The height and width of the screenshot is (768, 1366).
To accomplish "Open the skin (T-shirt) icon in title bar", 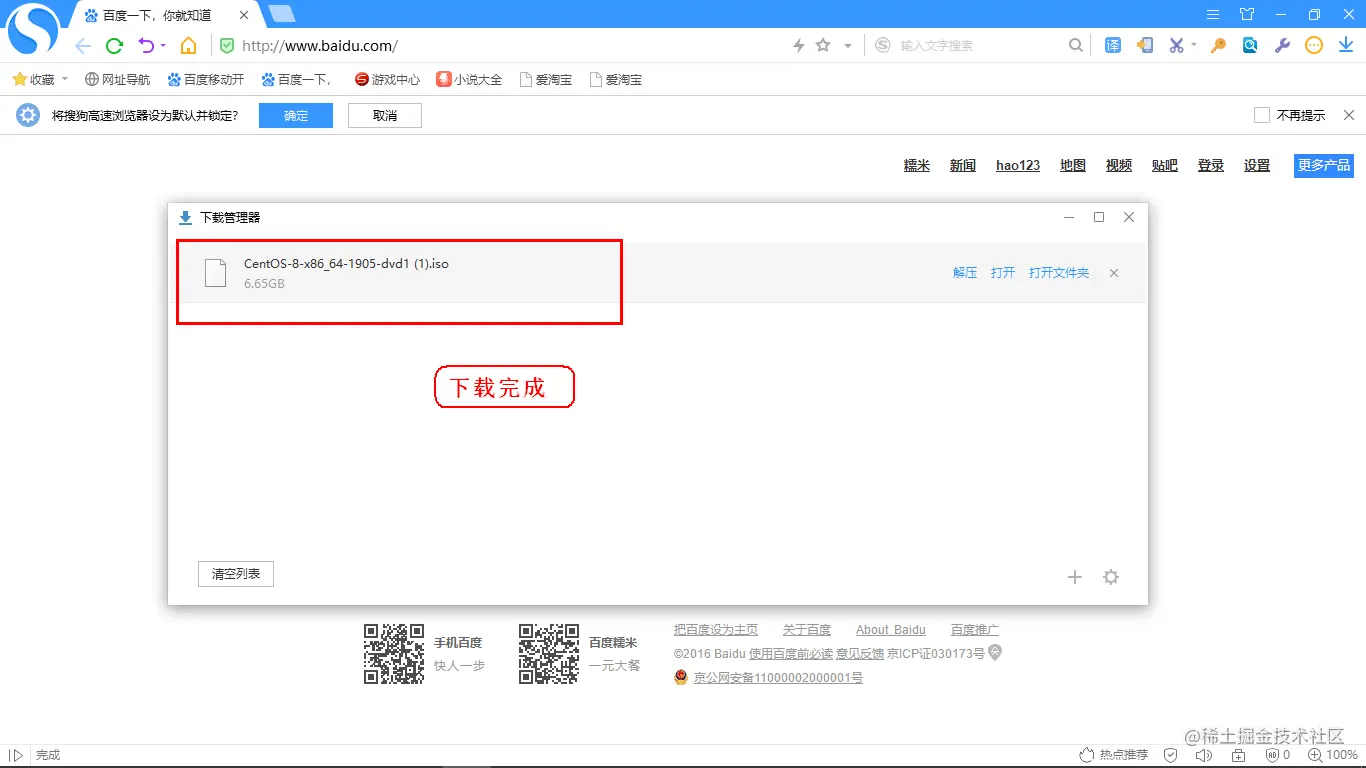I will (x=1247, y=14).
